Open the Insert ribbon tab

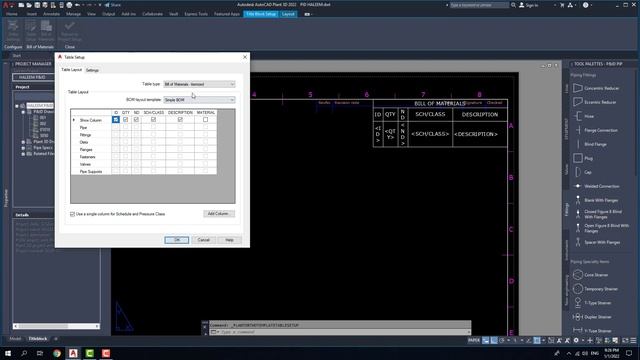pos(31,14)
